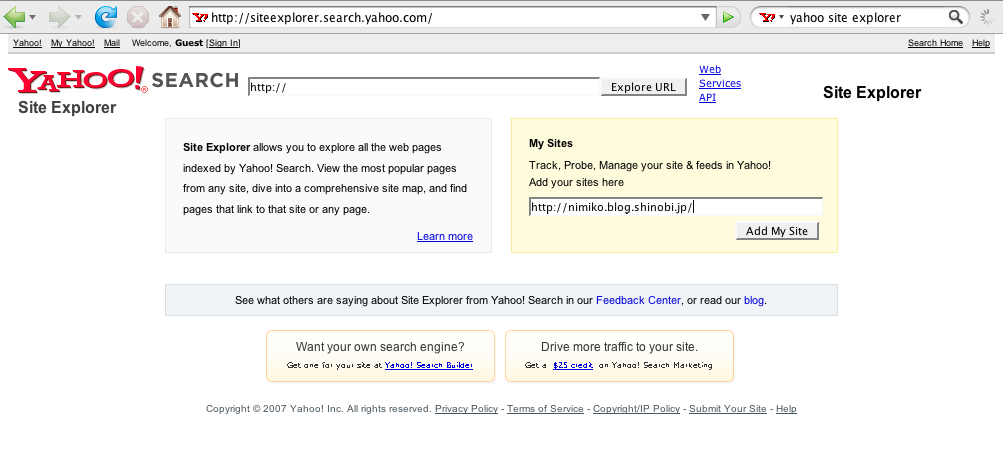This screenshot has width=1003, height=469.
Task: Open the search engine selector dropdown
Action: coord(771,18)
